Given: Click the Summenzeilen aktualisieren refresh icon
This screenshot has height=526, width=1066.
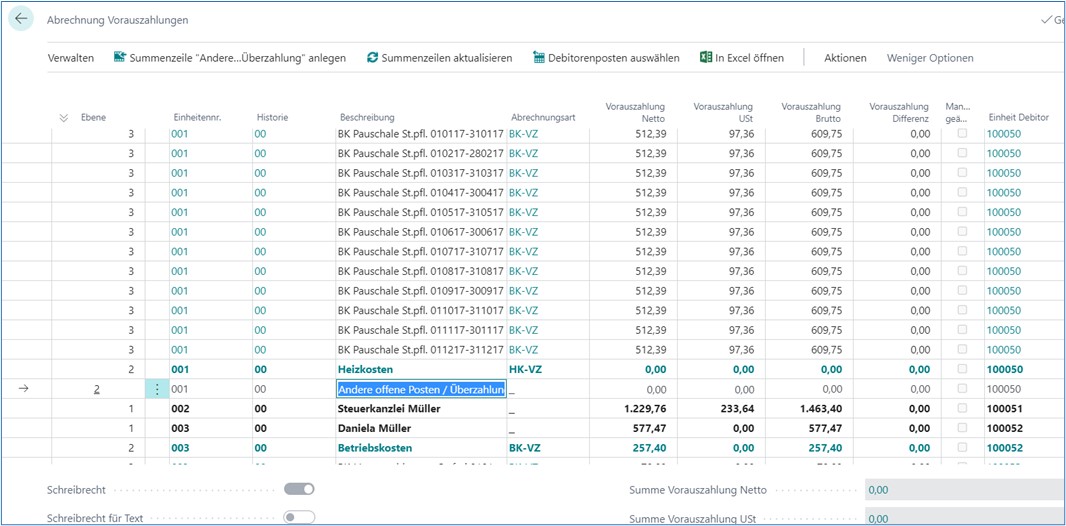Looking at the screenshot, I should pos(373,58).
